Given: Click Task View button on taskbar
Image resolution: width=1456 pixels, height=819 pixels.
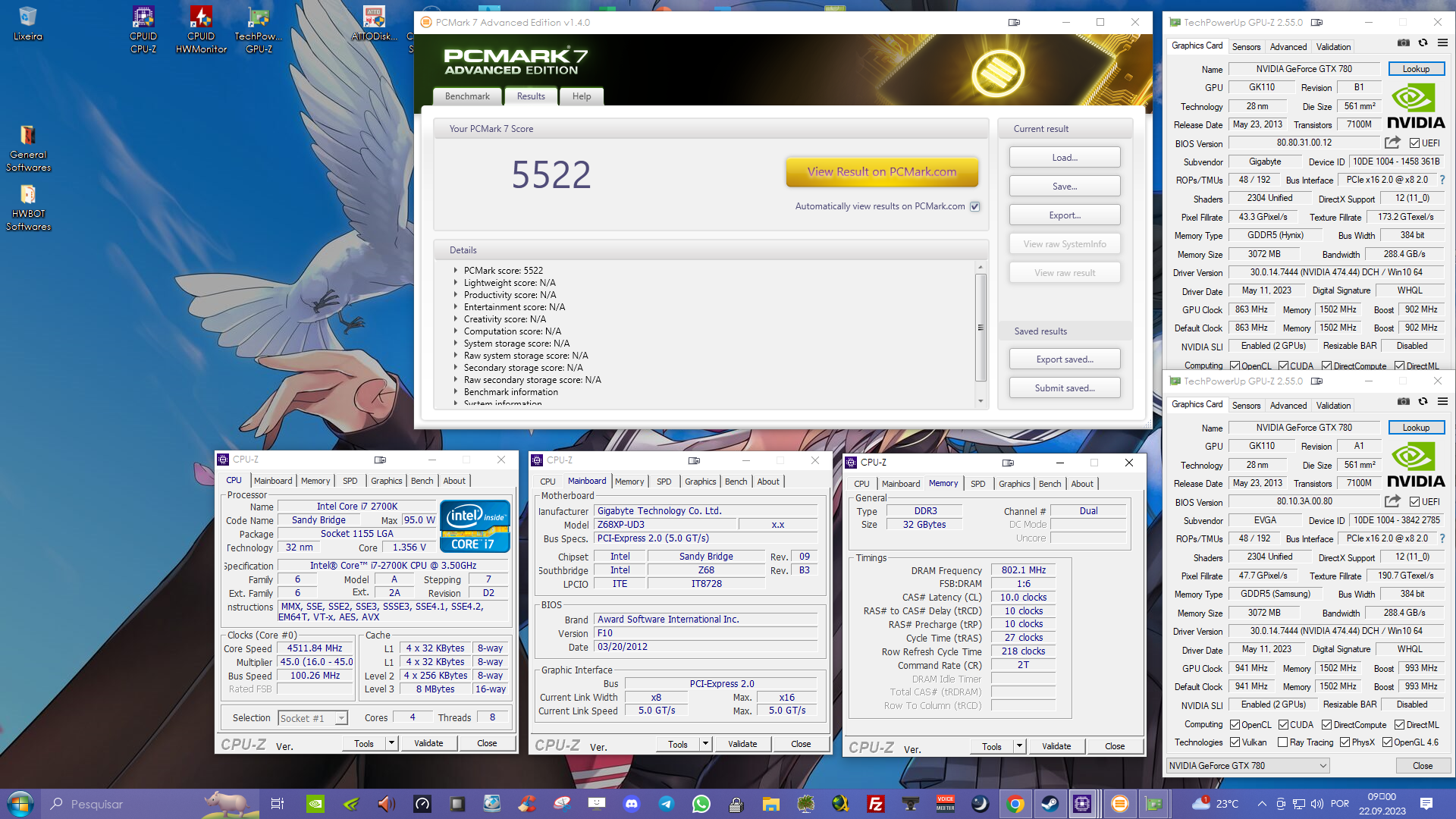Looking at the screenshot, I should pos(278,804).
